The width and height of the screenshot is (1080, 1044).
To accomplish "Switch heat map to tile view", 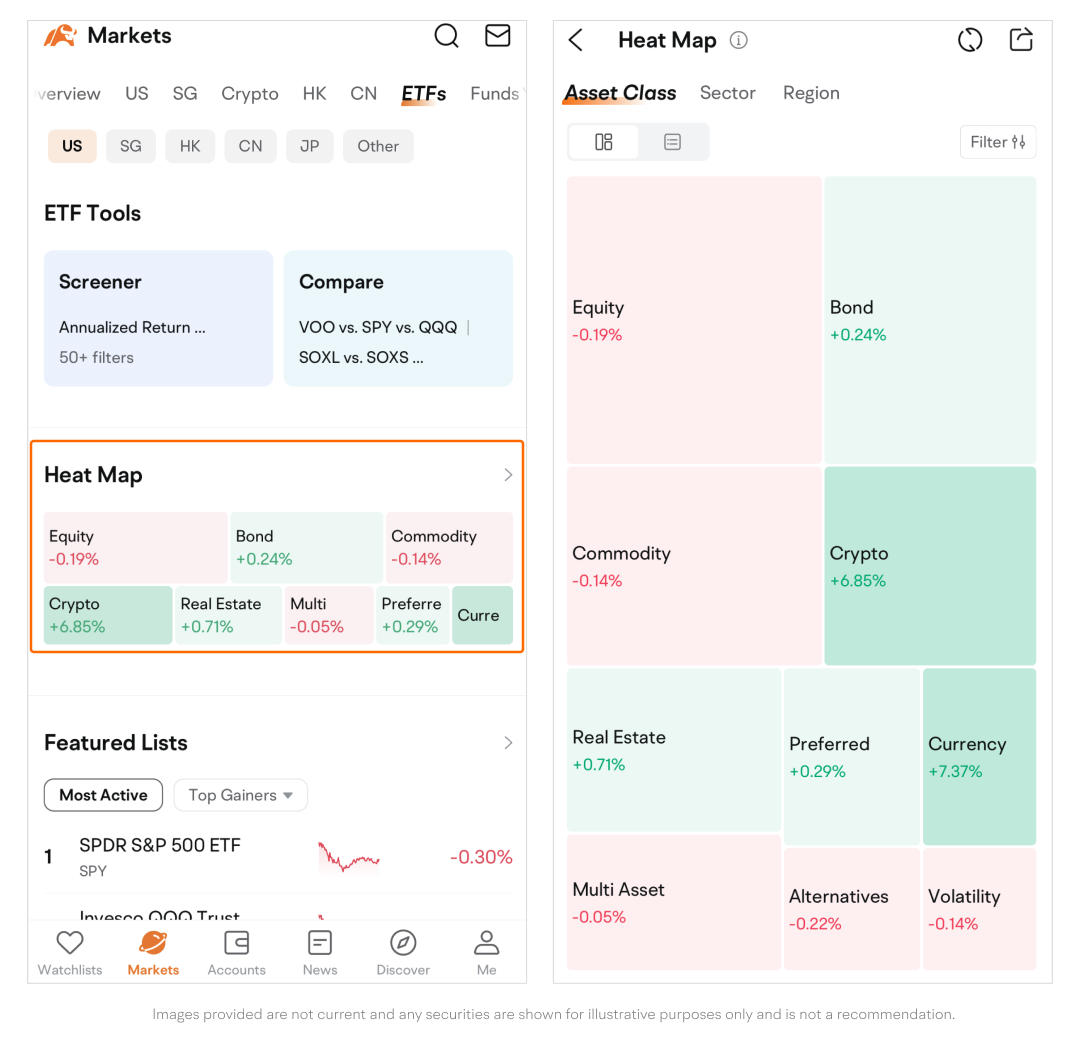I will [x=604, y=142].
